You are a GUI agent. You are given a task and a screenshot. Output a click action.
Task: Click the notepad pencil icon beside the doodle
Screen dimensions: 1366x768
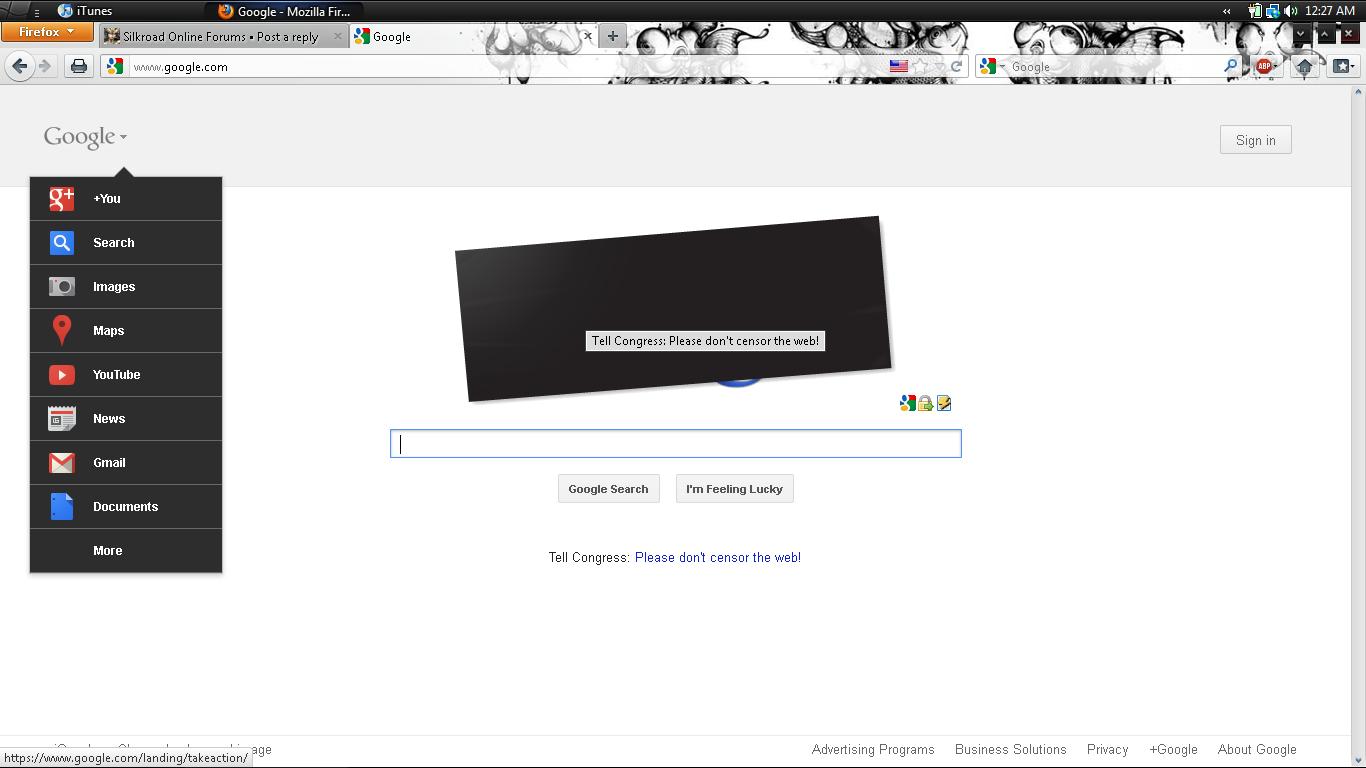(943, 403)
